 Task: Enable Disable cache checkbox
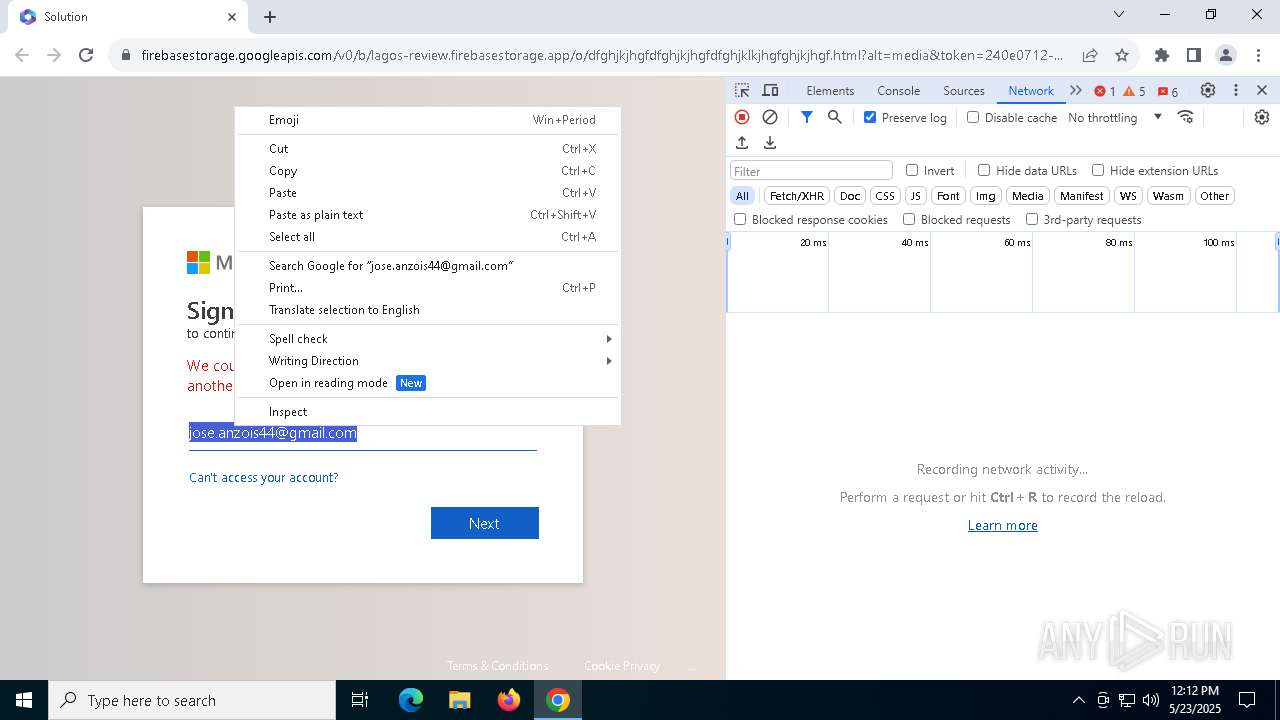coord(973,117)
